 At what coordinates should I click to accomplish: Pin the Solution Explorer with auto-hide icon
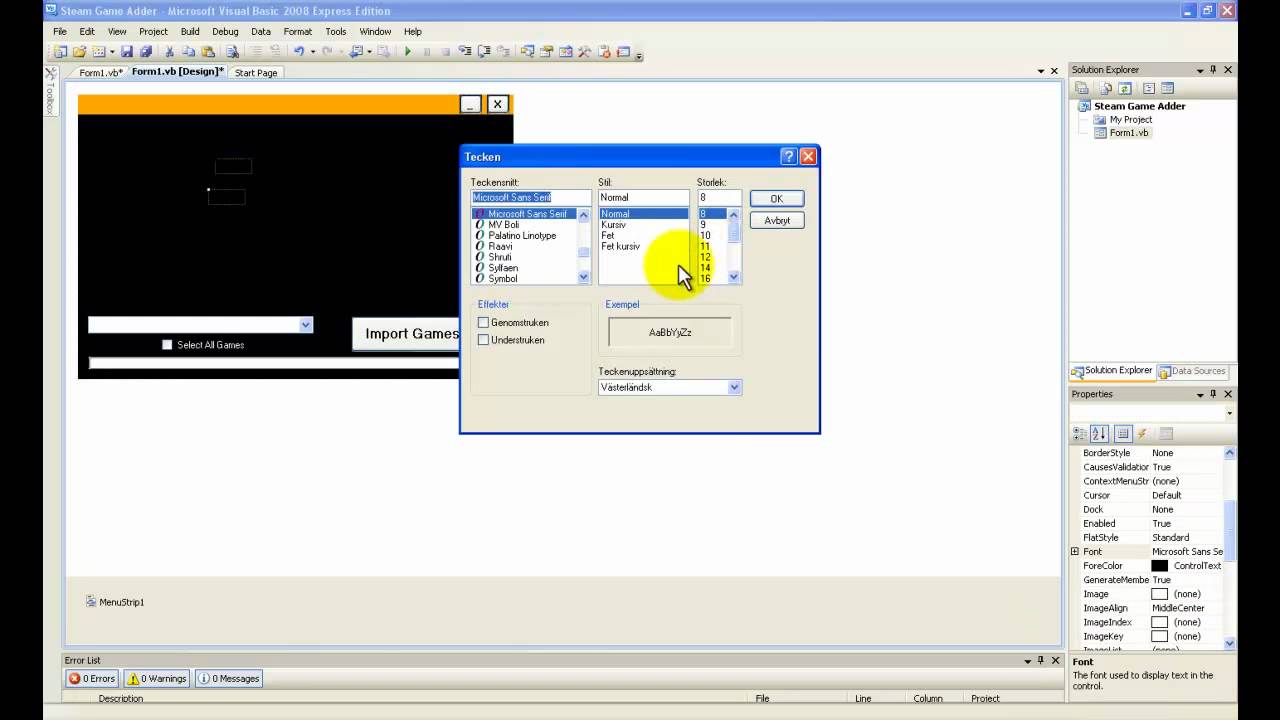tap(1213, 69)
